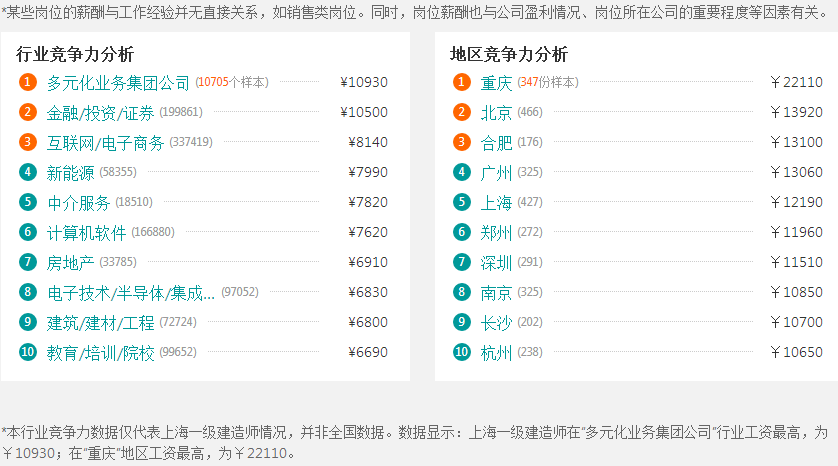Click the 电子技术/半导体/集成... industry link

131,292
